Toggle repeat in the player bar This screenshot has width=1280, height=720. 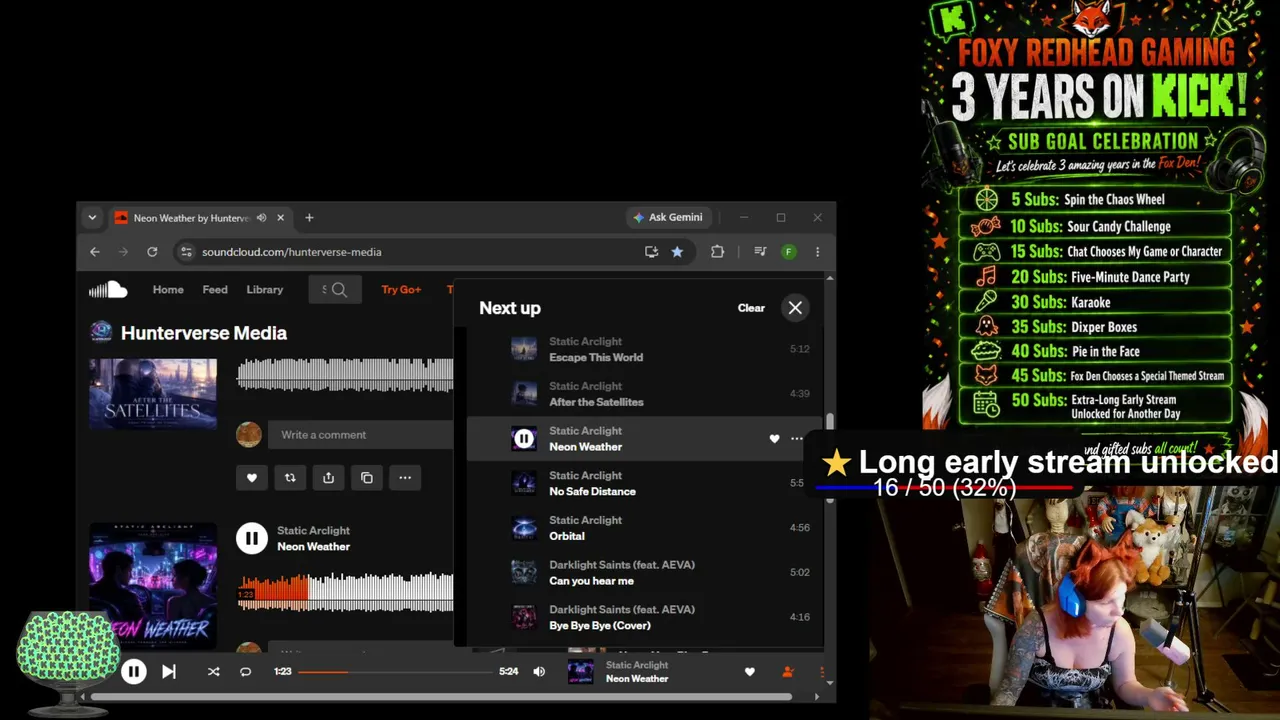coord(245,672)
